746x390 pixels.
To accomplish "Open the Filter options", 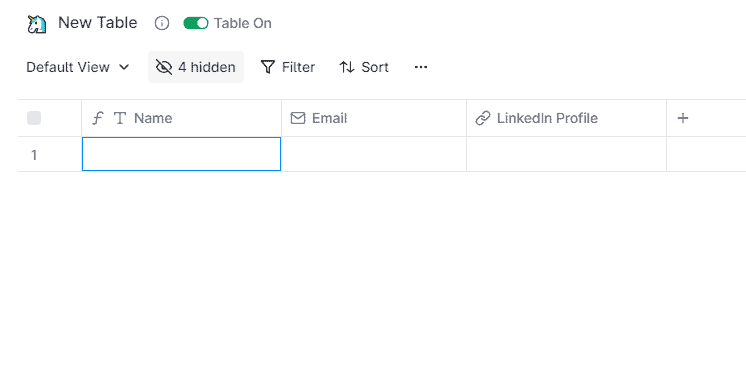I will [x=288, y=67].
